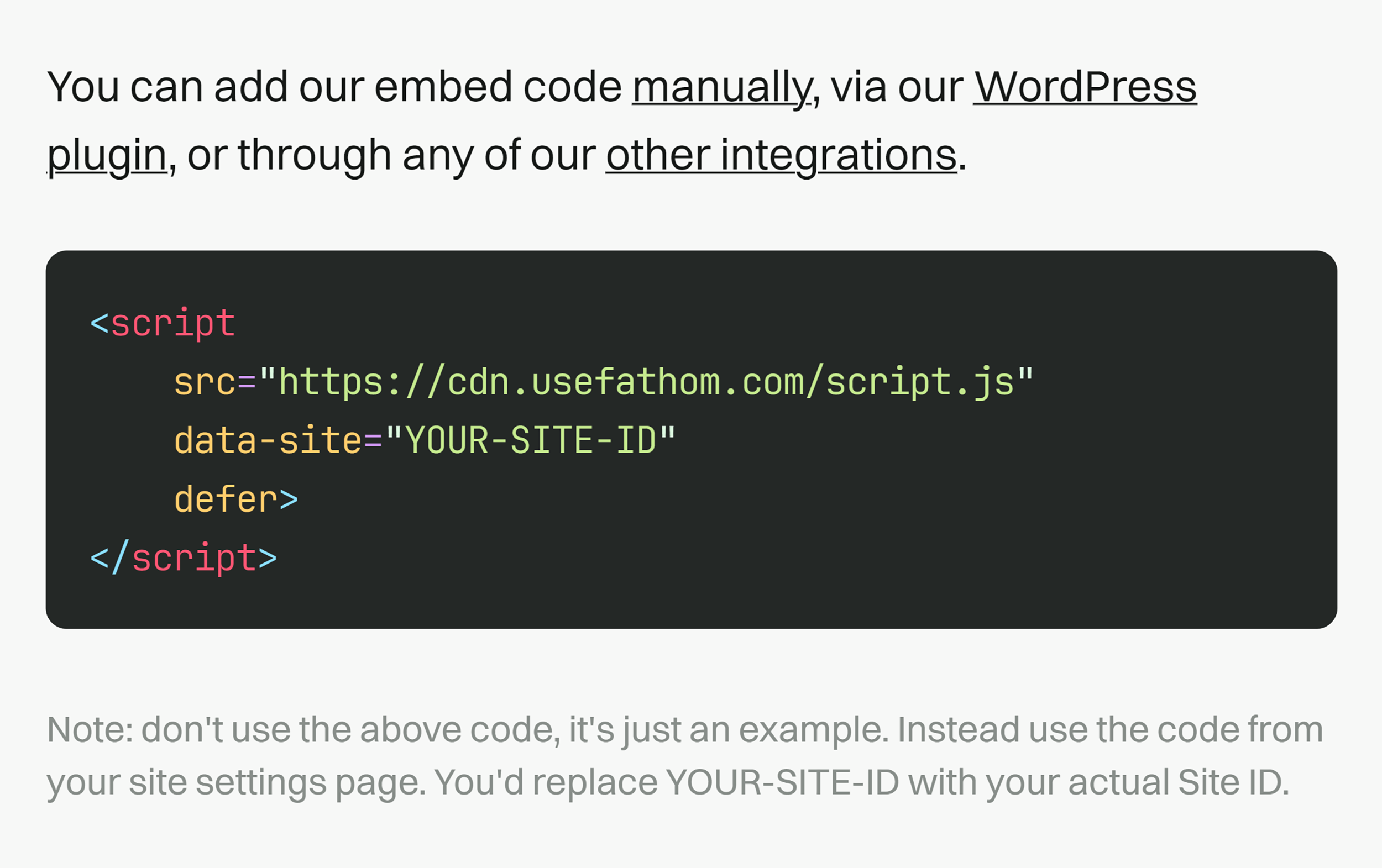Click the underlined word "plugin"
Image resolution: width=1382 pixels, height=868 pixels.
tap(107, 155)
